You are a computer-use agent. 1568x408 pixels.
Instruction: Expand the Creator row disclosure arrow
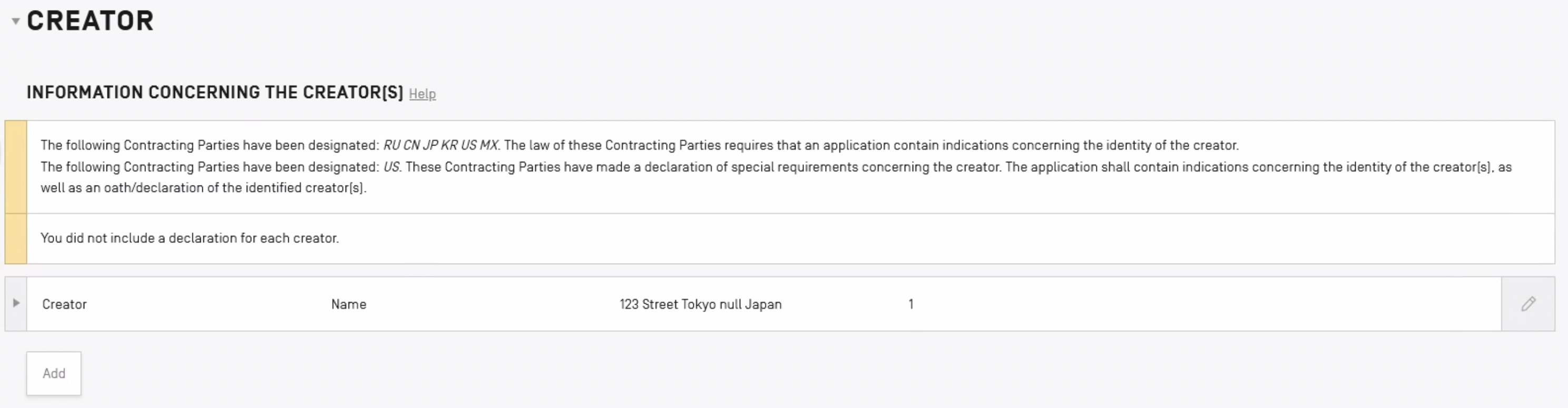(x=16, y=303)
